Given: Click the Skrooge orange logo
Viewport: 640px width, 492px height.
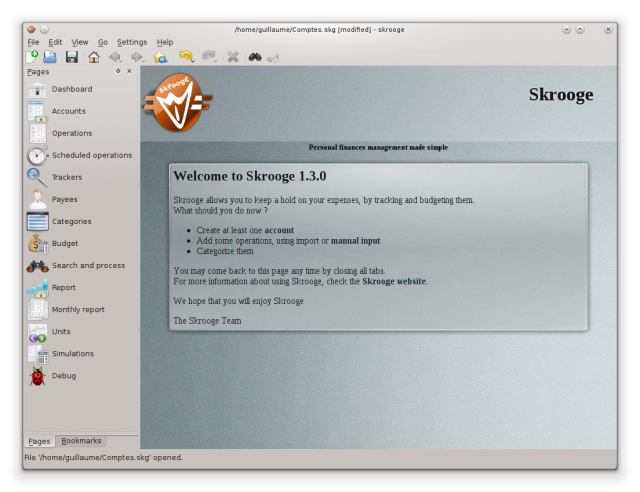Looking at the screenshot, I should 178,102.
